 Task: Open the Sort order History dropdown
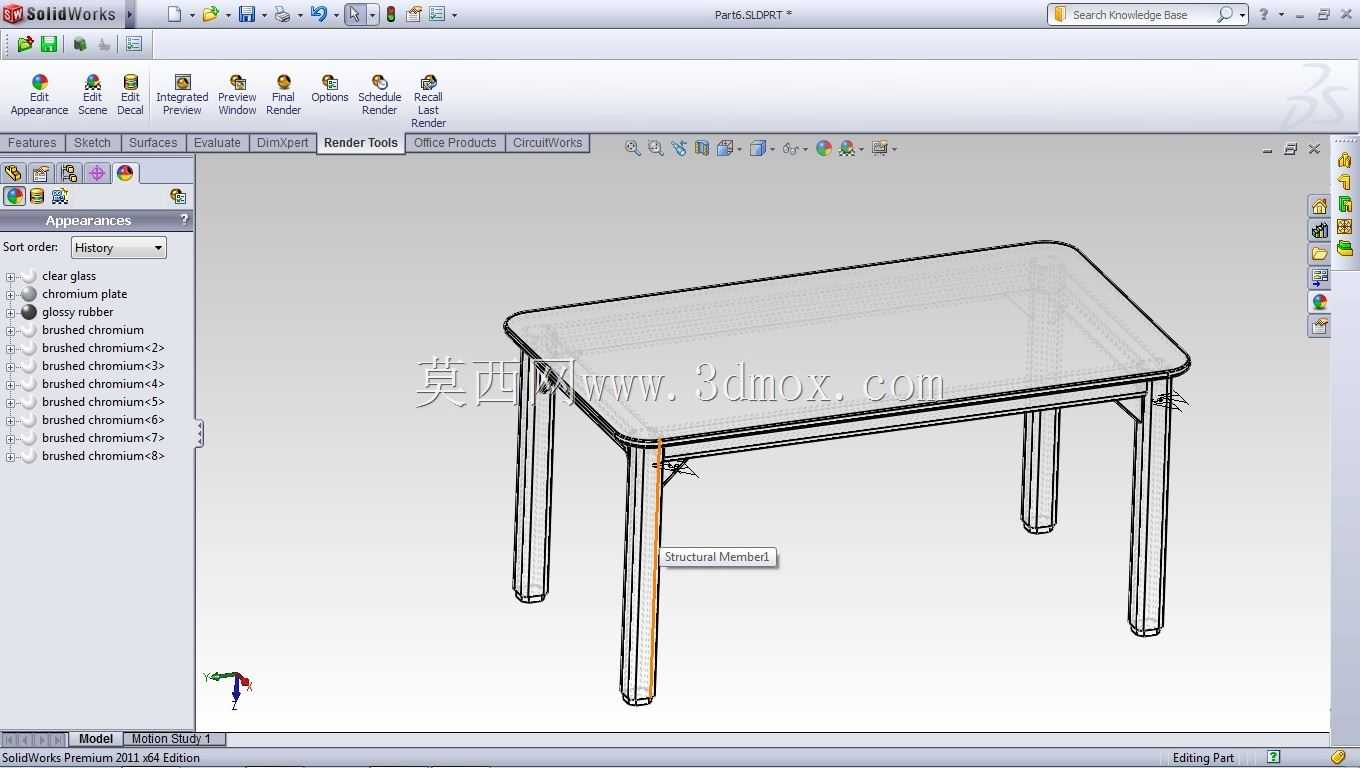tap(118, 248)
